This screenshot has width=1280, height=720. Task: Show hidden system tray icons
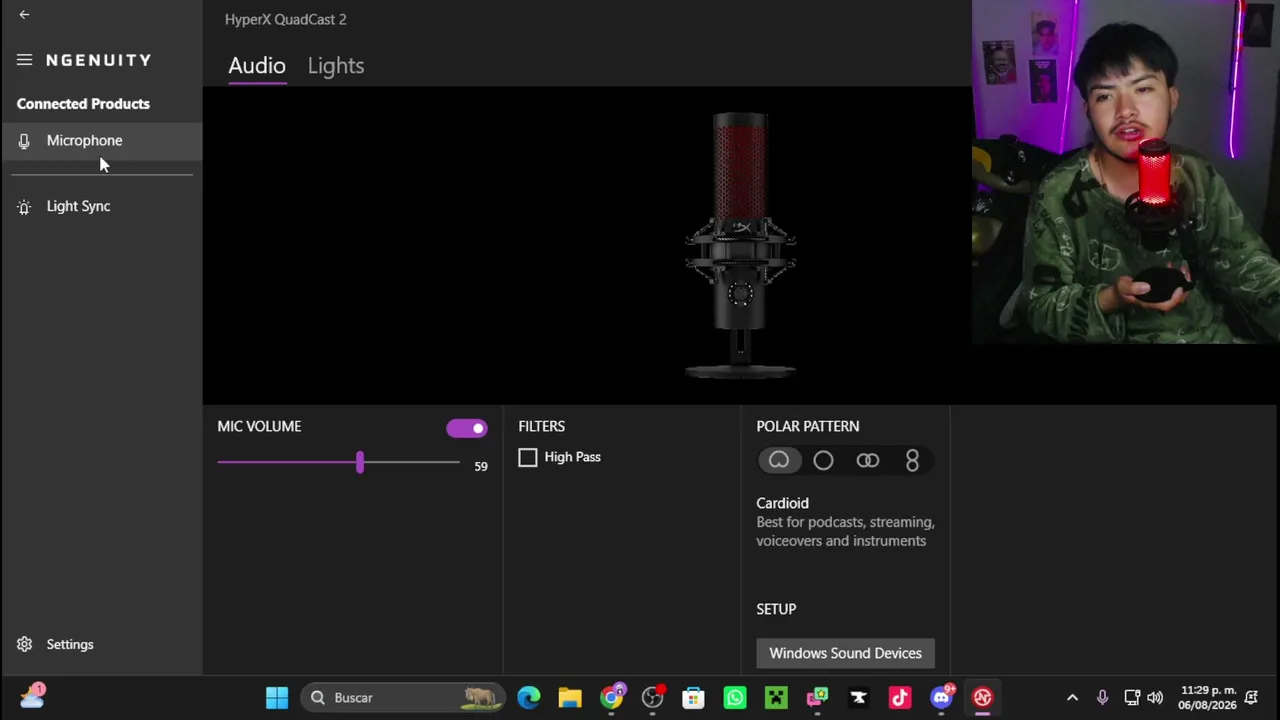1072,698
